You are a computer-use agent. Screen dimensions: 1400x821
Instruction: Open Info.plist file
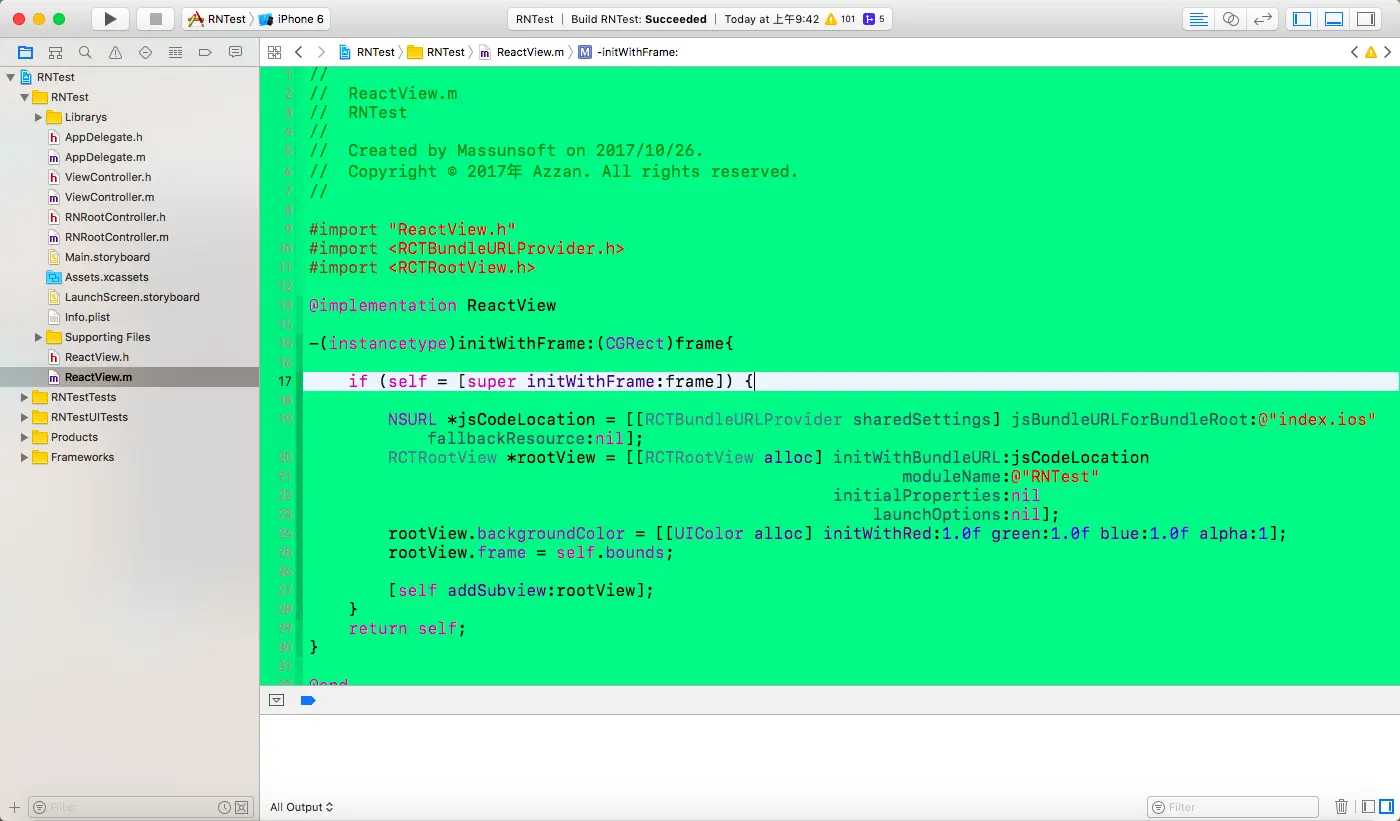tap(87, 317)
